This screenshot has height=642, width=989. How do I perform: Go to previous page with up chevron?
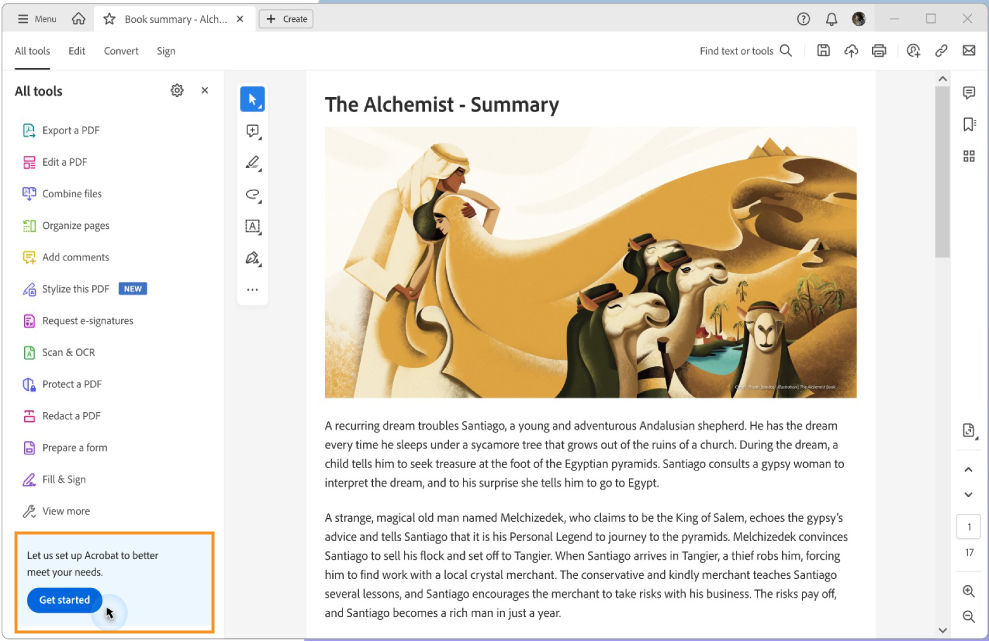pyautogui.click(x=968, y=470)
